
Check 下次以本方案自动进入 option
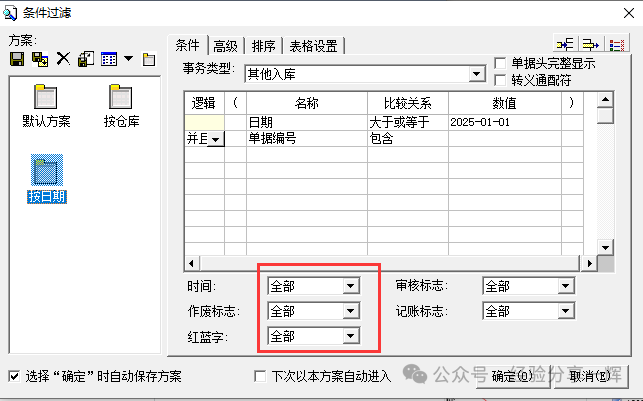pyautogui.click(x=260, y=377)
